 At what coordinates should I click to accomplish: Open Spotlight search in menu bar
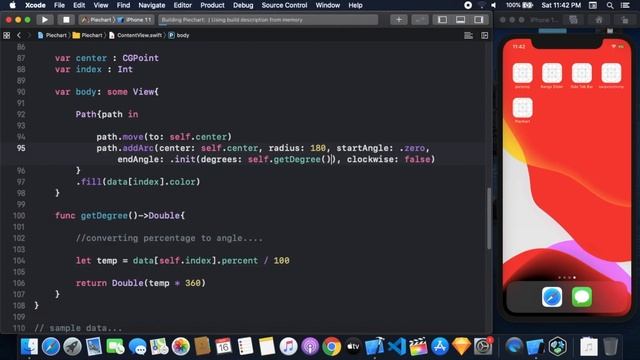point(610,5)
